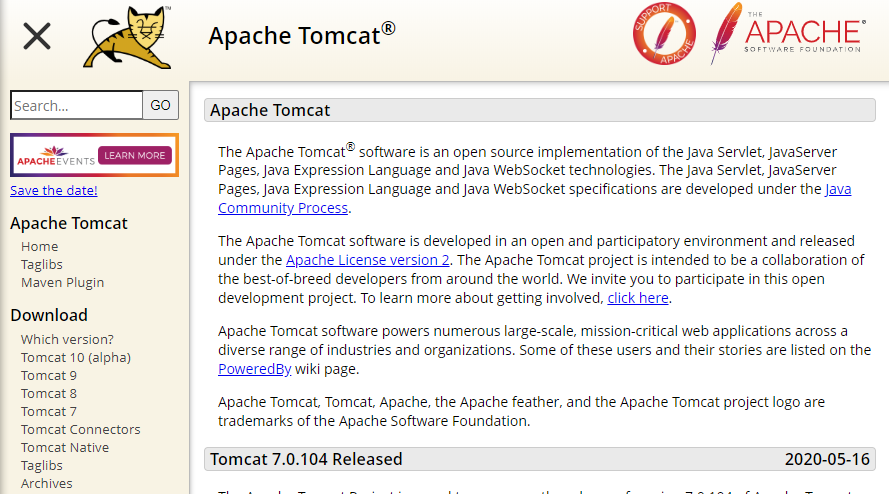
Task: Follow the Save the date! link
Action: click(54, 191)
